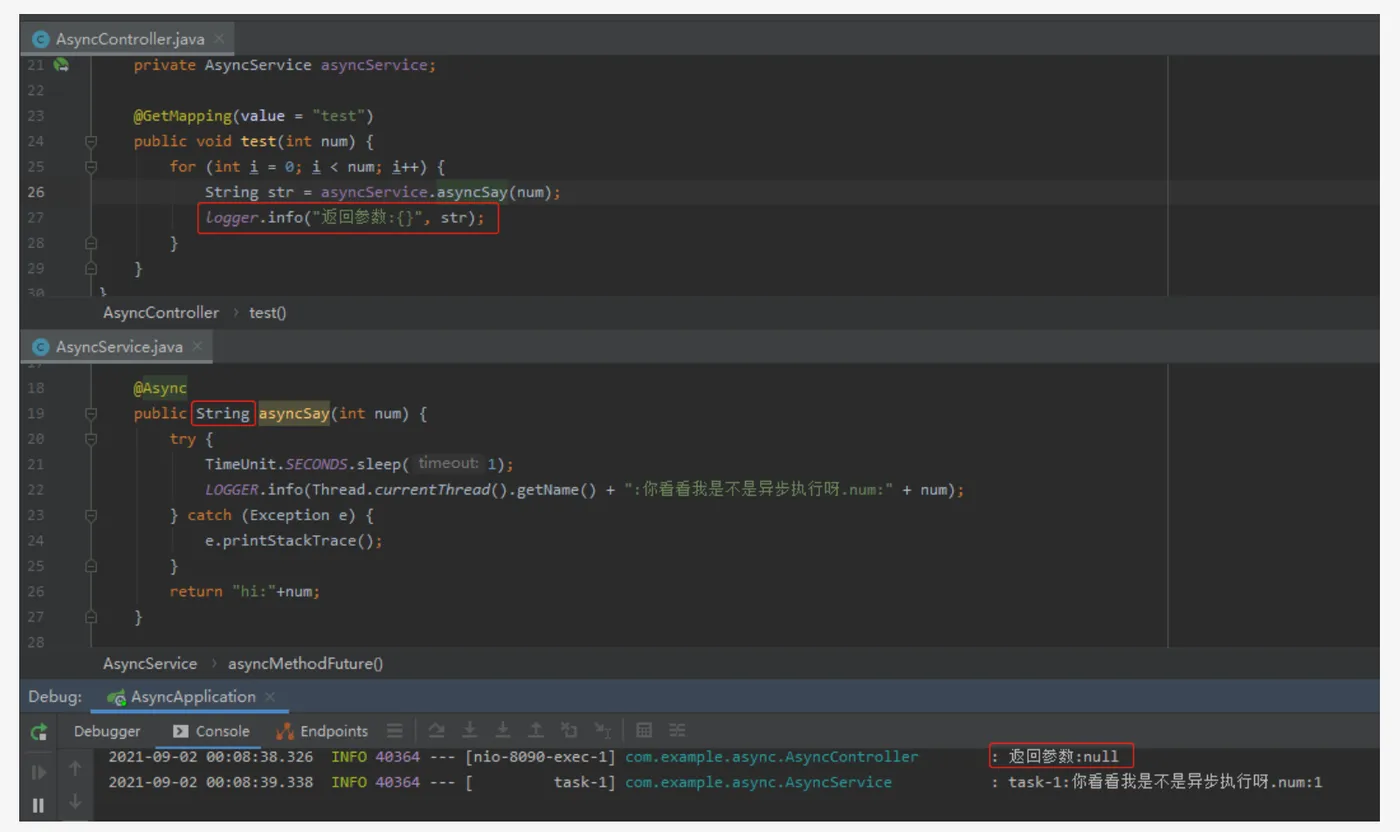Image resolution: width=1400 pixels, height=832 pixels.
Task: Click the @Async annotation on line 18
Action: click(x=160, y=388)
